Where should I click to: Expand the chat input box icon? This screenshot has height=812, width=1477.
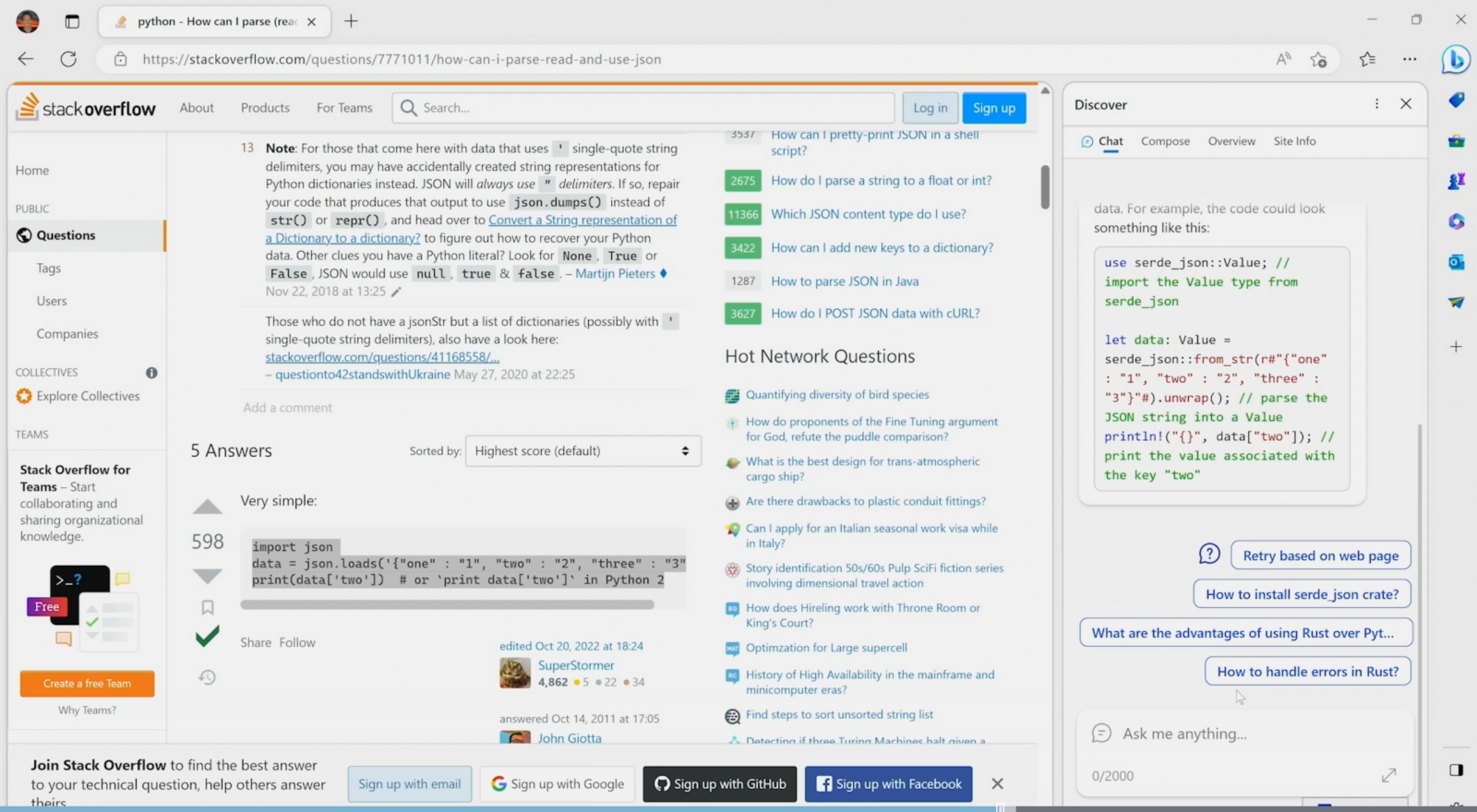point(1388,775)
